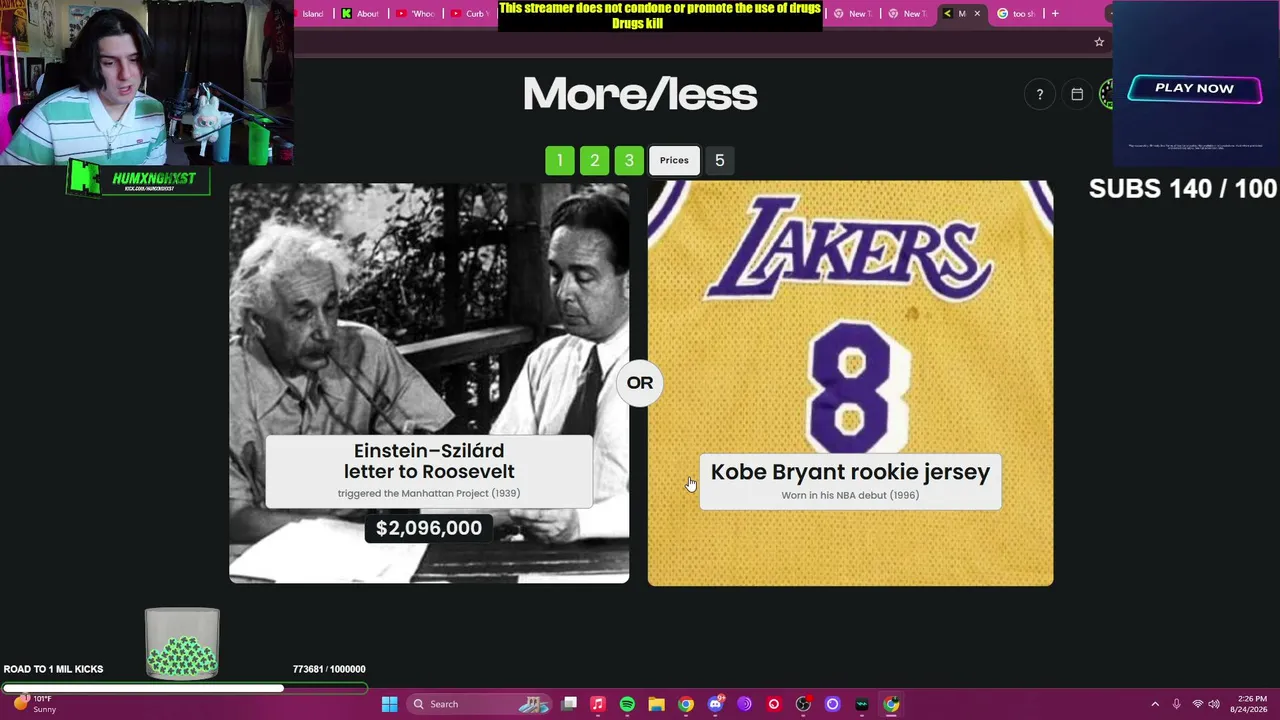Open the microphone tray icon
The width and height of the screenshot is (1280, 720).
coord(1176,704)
